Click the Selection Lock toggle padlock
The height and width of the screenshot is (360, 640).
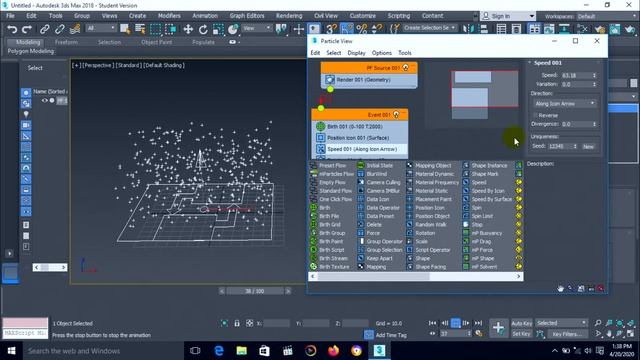click(237, 323)
